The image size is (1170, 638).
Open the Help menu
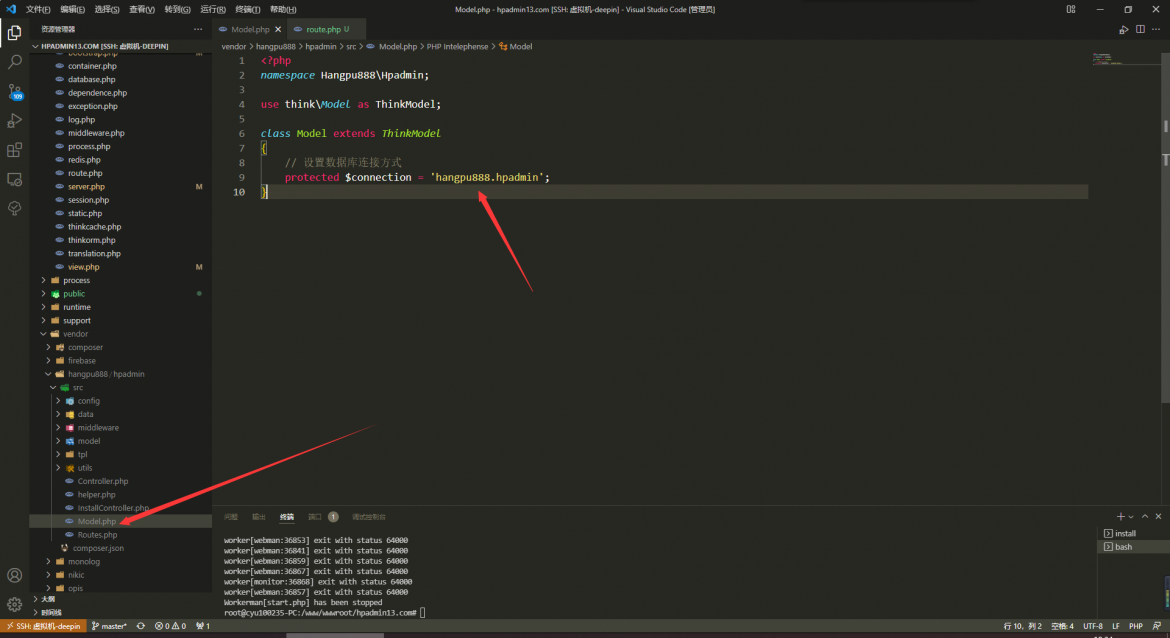[x=283, y=10]
